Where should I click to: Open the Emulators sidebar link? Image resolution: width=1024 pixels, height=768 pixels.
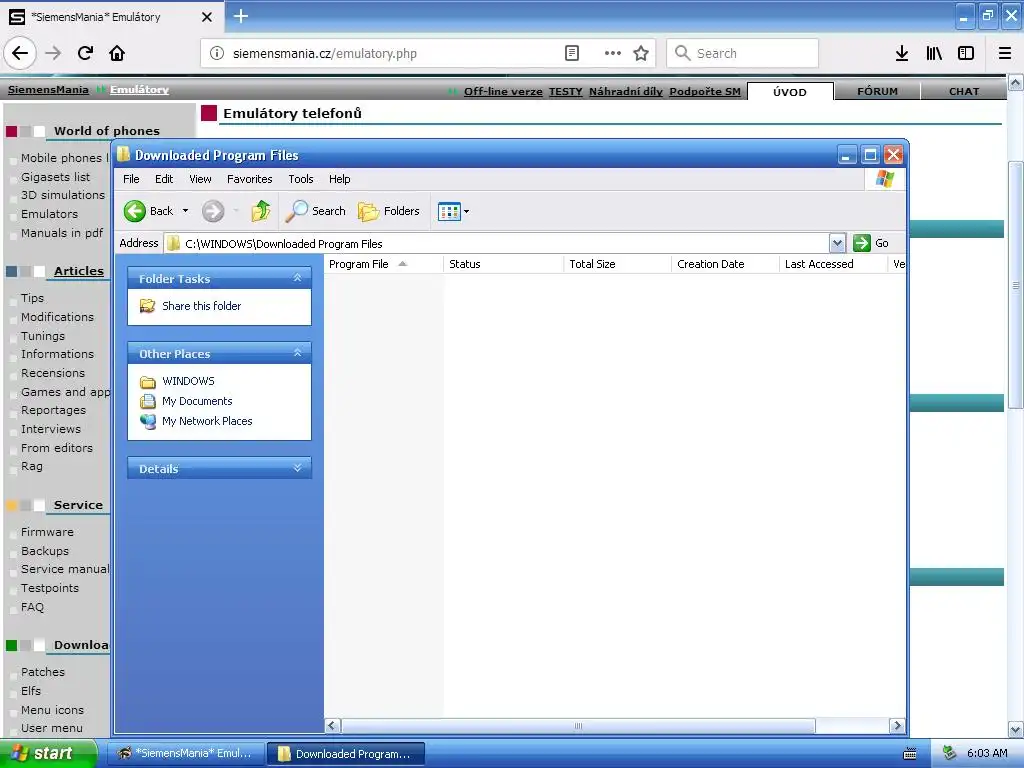tap(49, 214)
